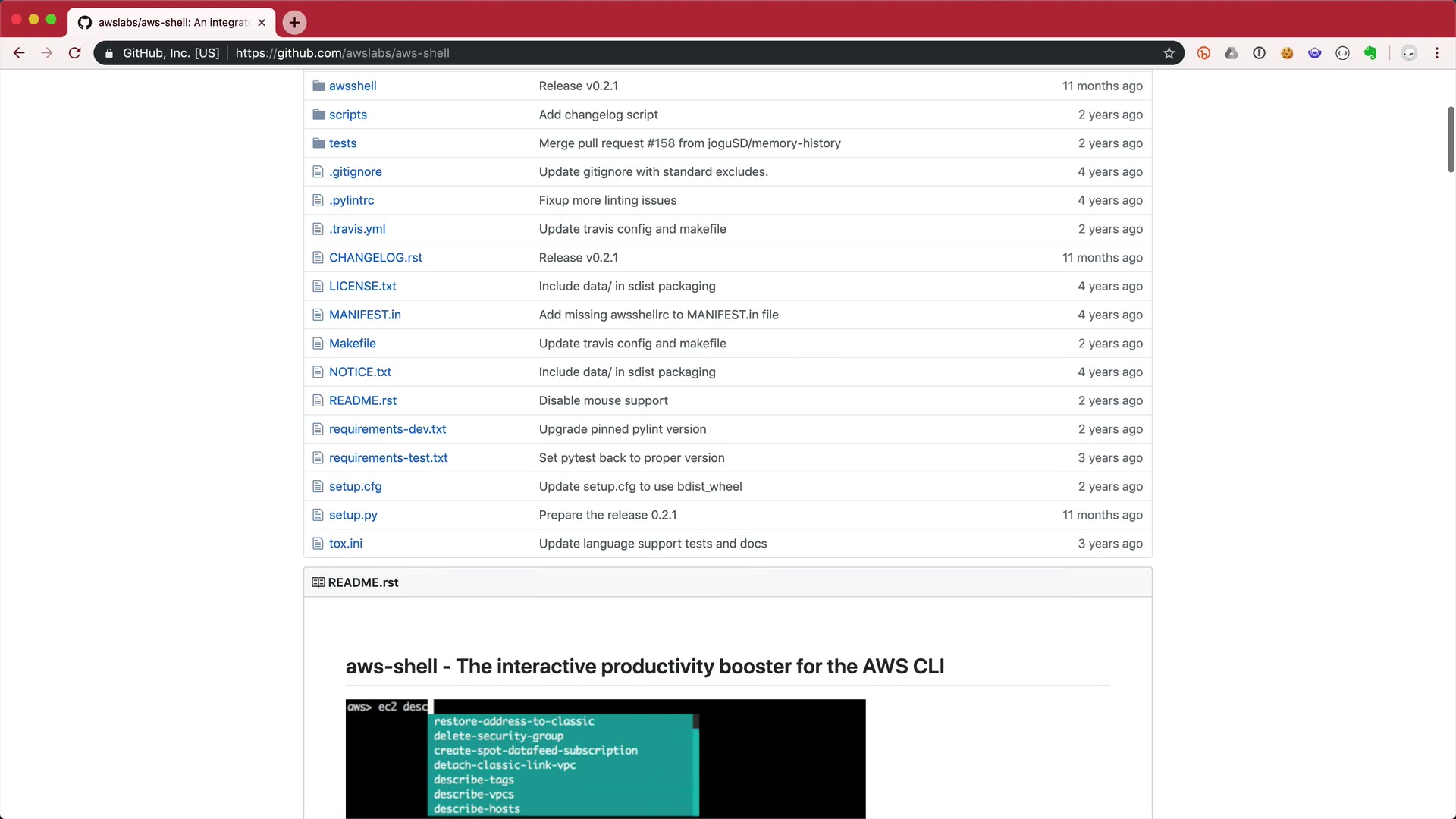
Task: Bookmark page with star icon
Action: 1169,53
